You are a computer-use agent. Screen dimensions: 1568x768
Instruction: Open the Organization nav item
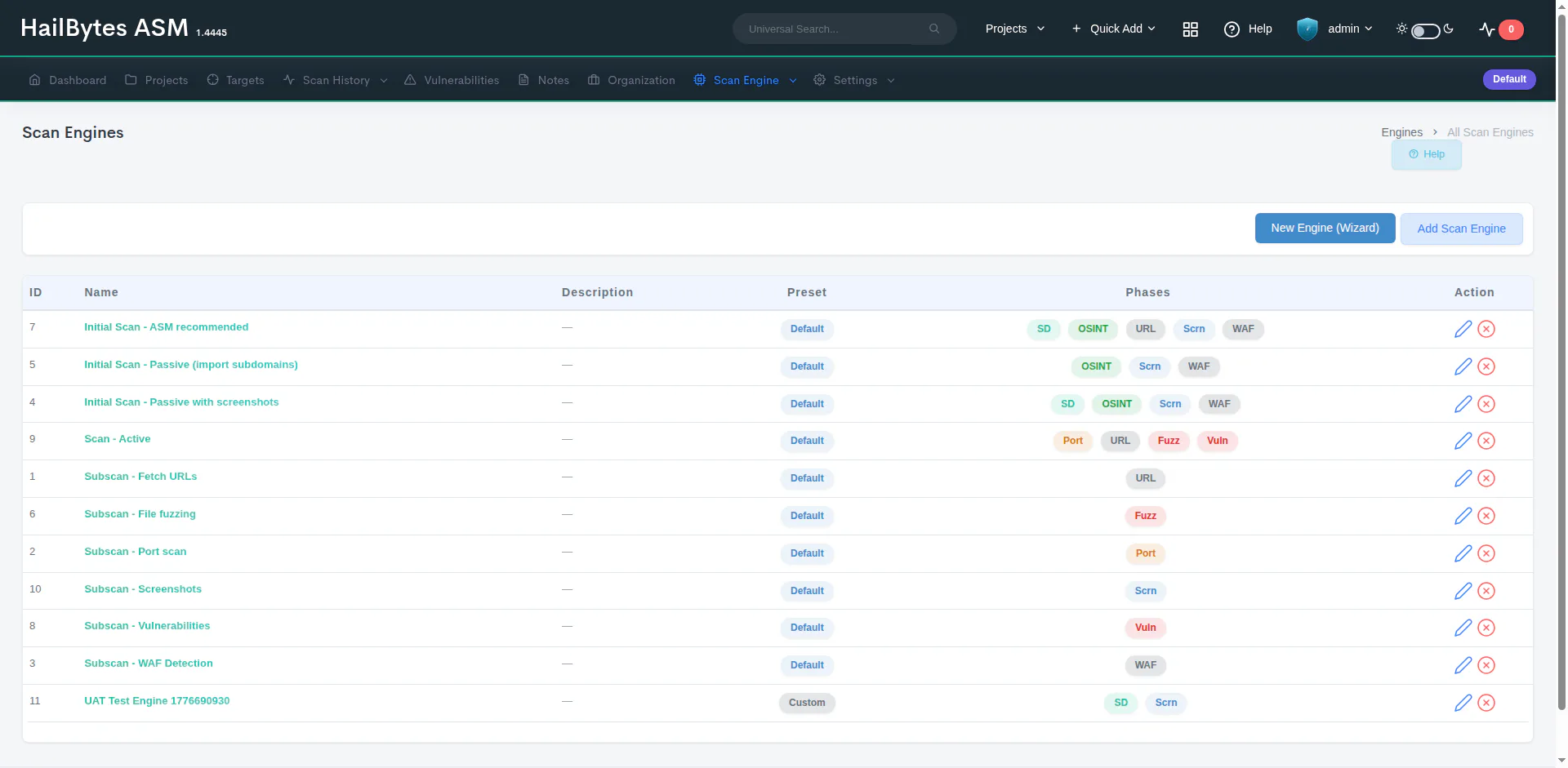click(x=631, y=80)
